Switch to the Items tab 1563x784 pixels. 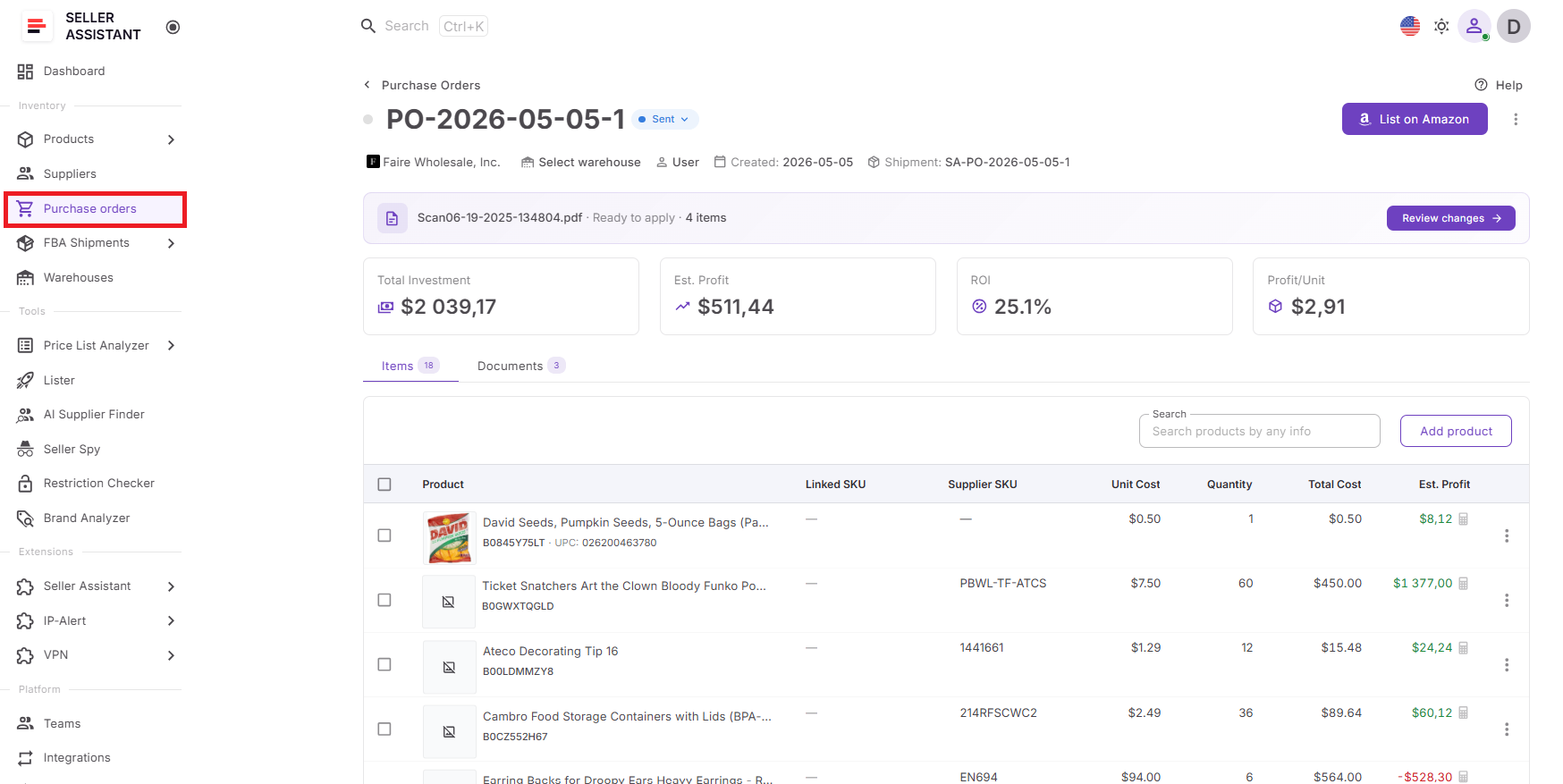point(410,366)
